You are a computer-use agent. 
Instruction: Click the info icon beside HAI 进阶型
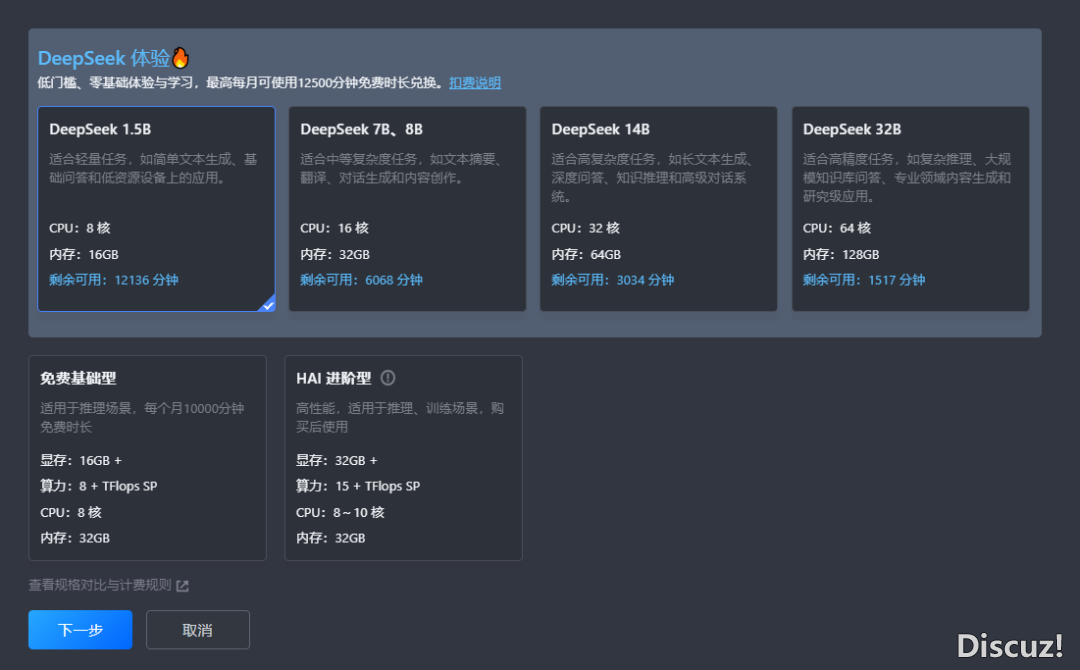click(x=388, y=378)
